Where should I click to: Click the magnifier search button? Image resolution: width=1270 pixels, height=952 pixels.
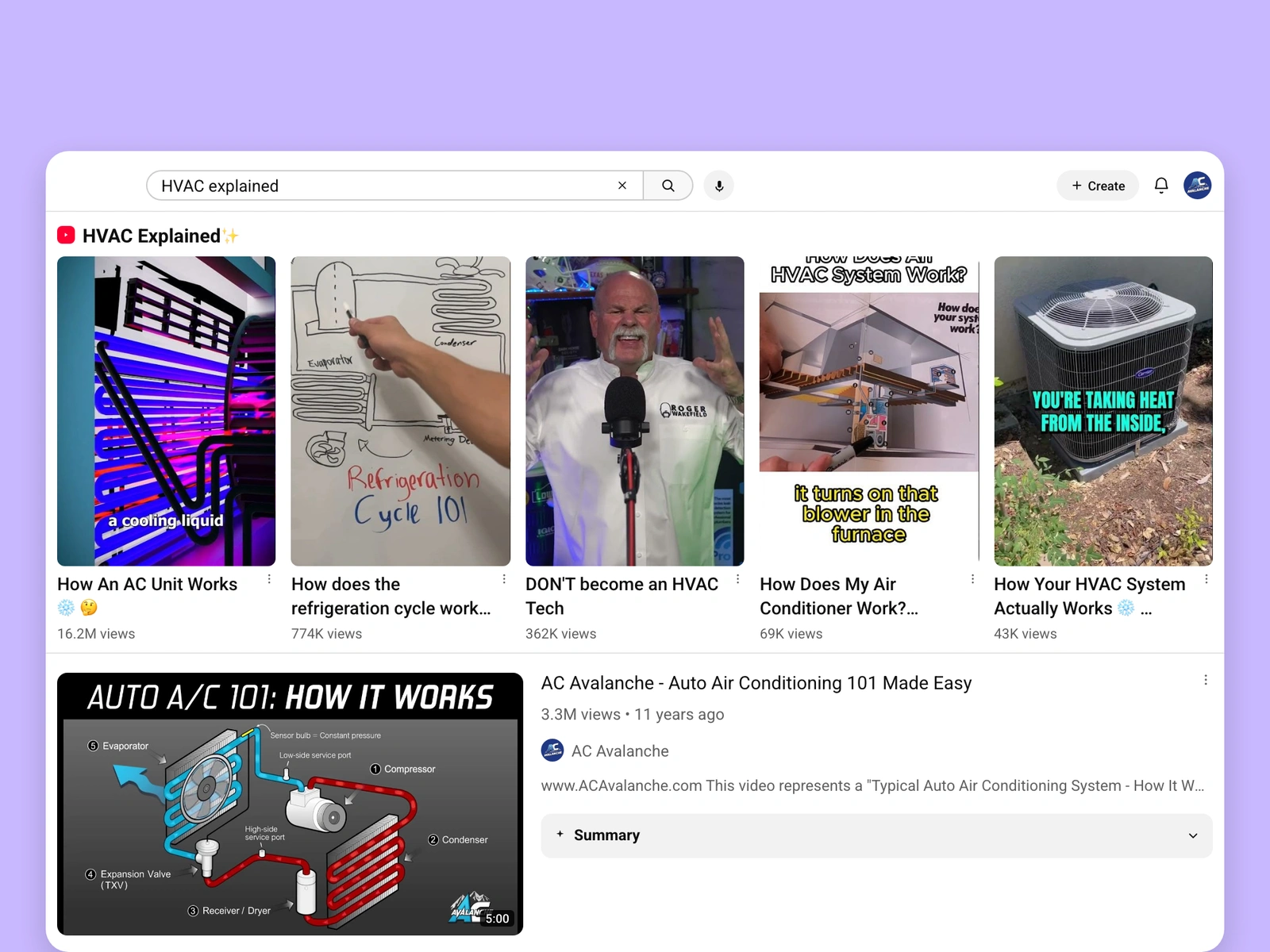tap(668, 186)
